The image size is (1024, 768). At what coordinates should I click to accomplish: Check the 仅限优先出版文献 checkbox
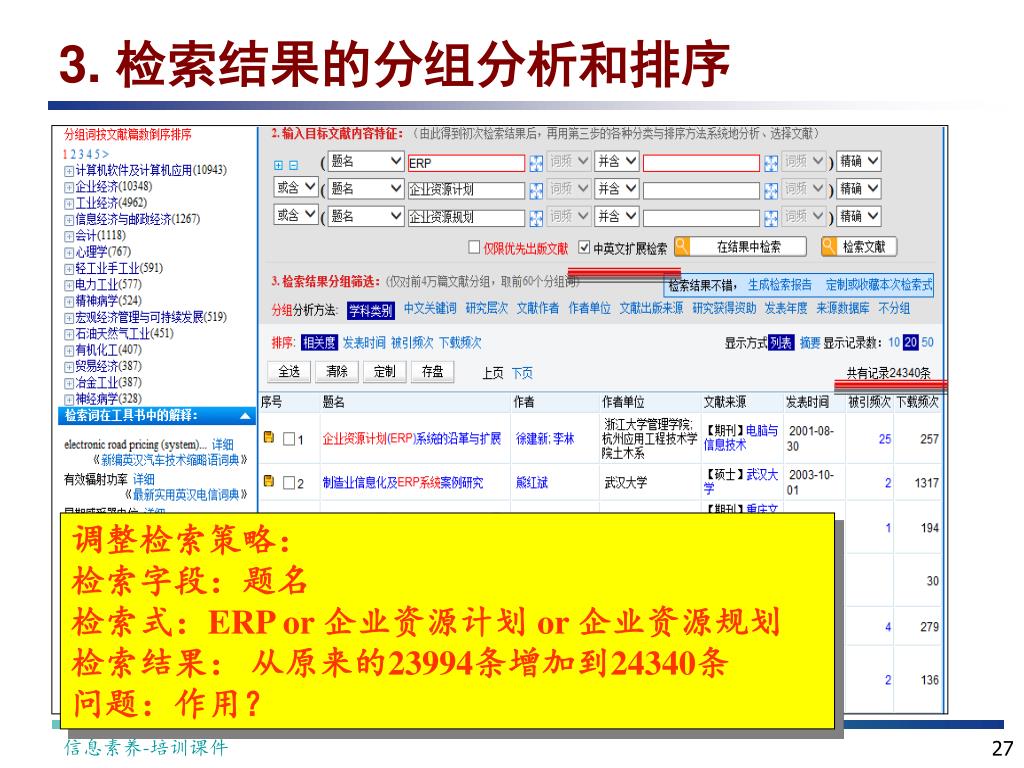click(x=474, y=247)
